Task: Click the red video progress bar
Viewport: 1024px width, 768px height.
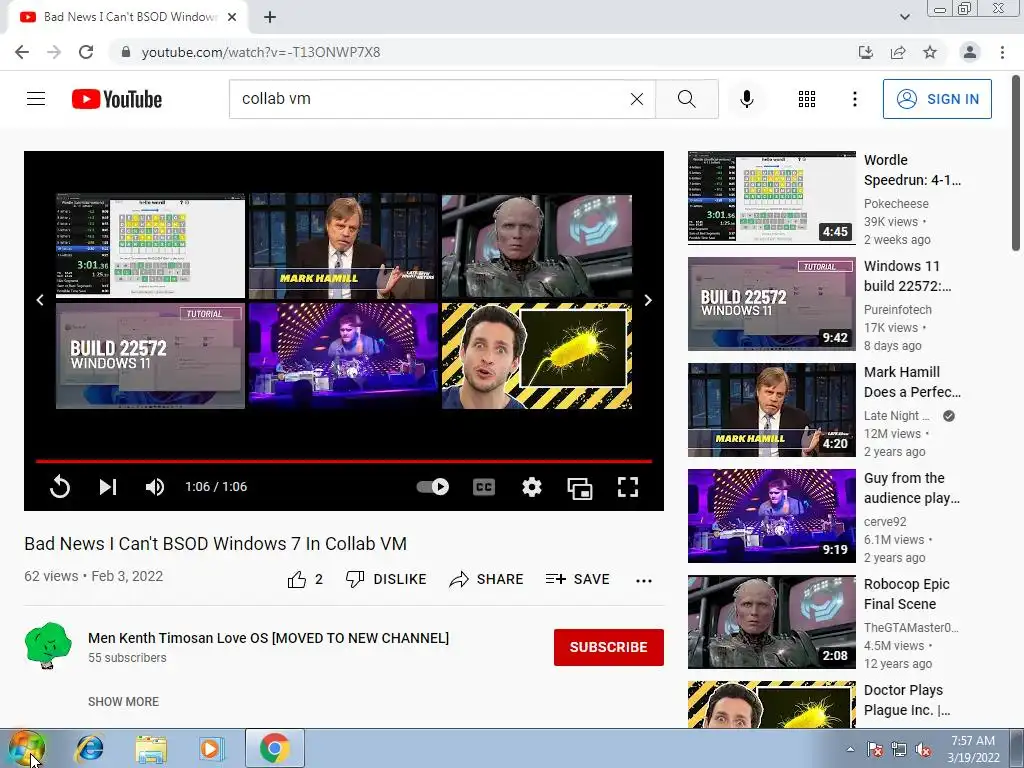Action: coord(344,461)
